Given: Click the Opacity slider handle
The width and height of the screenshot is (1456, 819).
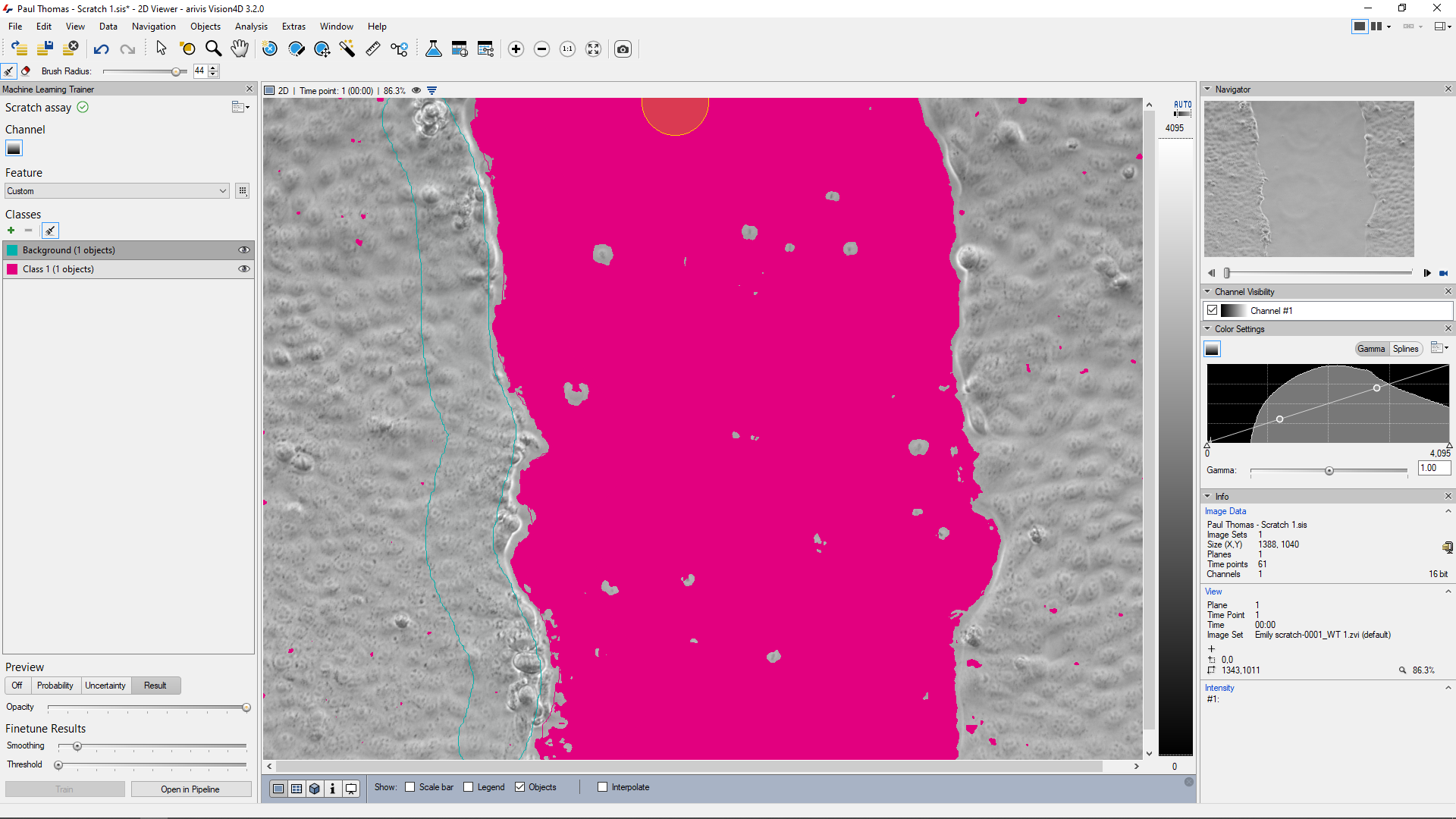Looking at the screenshot, I should 246,708.
